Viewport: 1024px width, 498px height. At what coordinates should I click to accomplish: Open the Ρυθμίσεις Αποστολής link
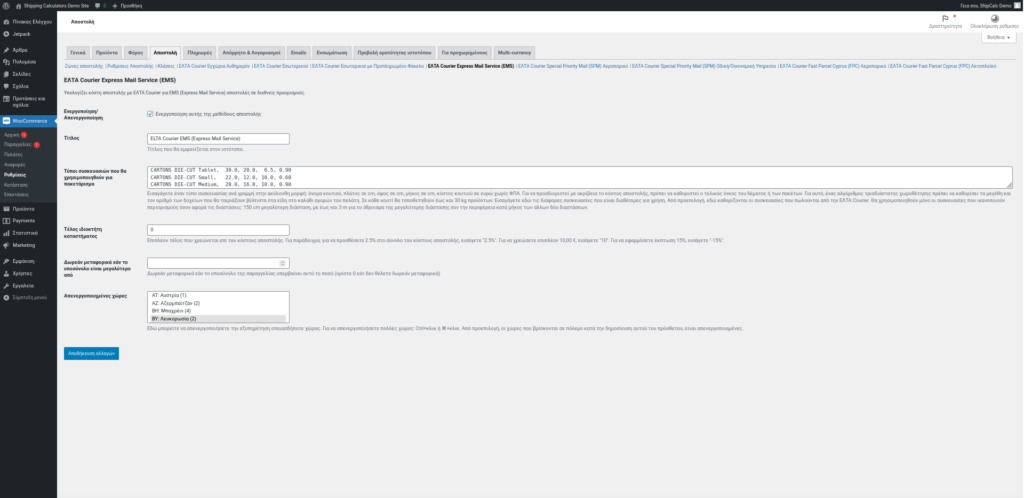click(130, 66)
